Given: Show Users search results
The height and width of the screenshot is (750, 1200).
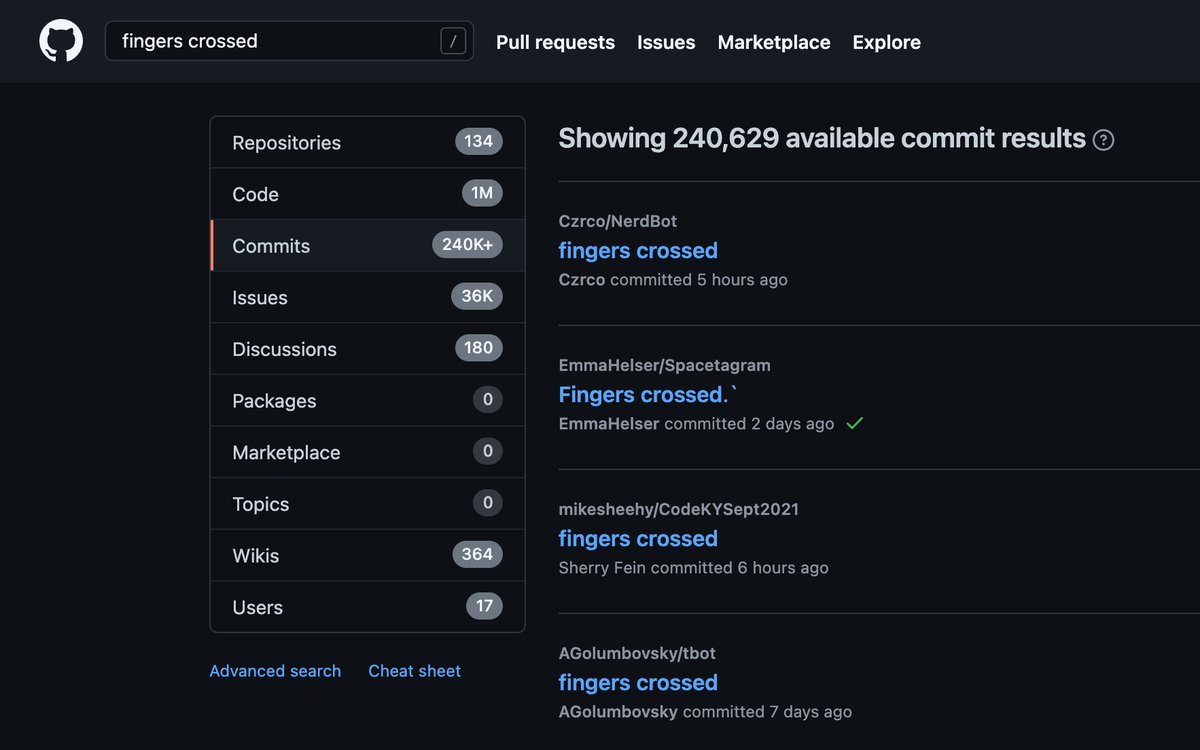Looking at the screenshot, I should pyautogui.click(x=367, y=607).
